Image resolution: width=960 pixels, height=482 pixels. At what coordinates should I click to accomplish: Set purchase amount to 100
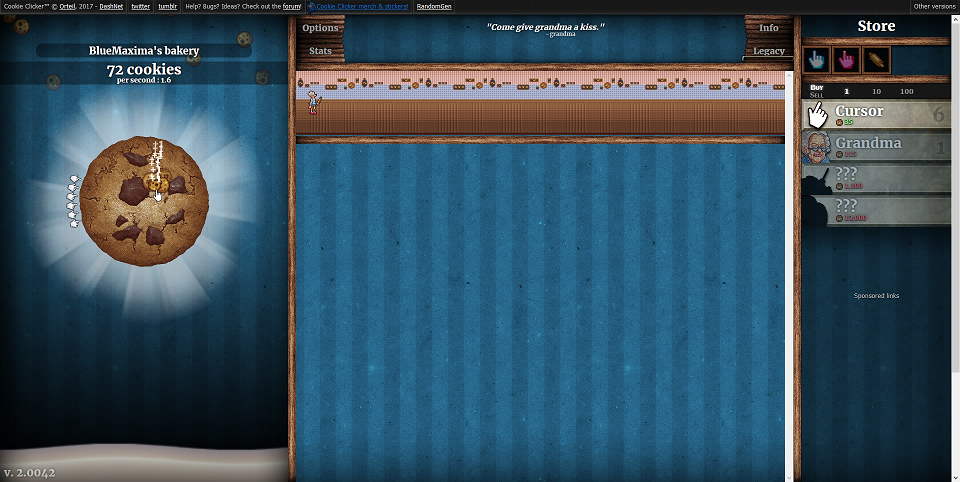(907, 91)
